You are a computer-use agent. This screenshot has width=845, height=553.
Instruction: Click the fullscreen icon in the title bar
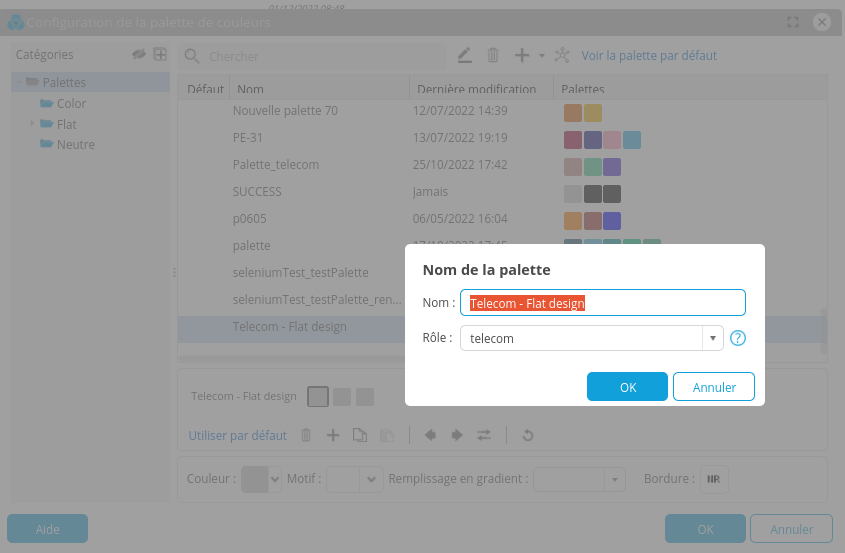click(x=793, y=22)
